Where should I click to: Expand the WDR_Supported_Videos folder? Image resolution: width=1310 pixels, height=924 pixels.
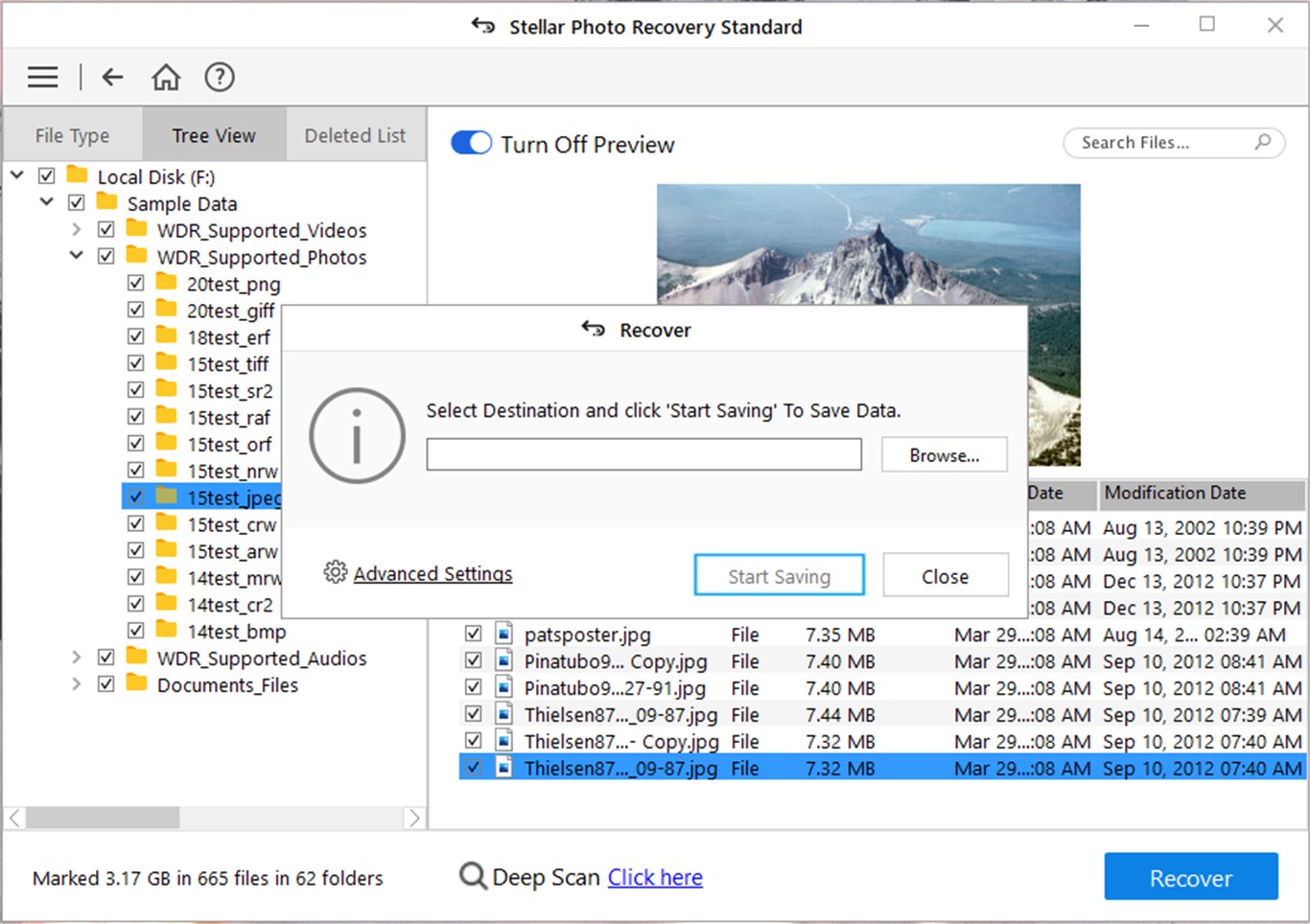point(77,229)
